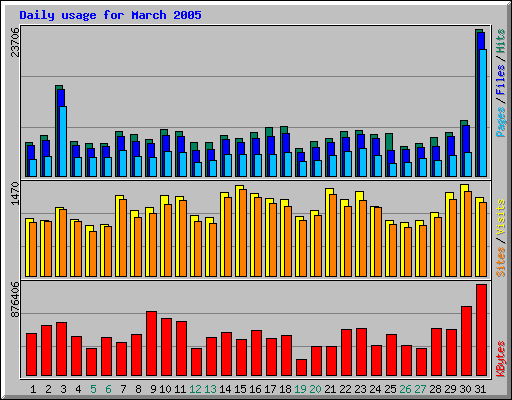Click weekend day 26 label
The width and height of the screenshot is (512, 400).
tap(405, 389)
